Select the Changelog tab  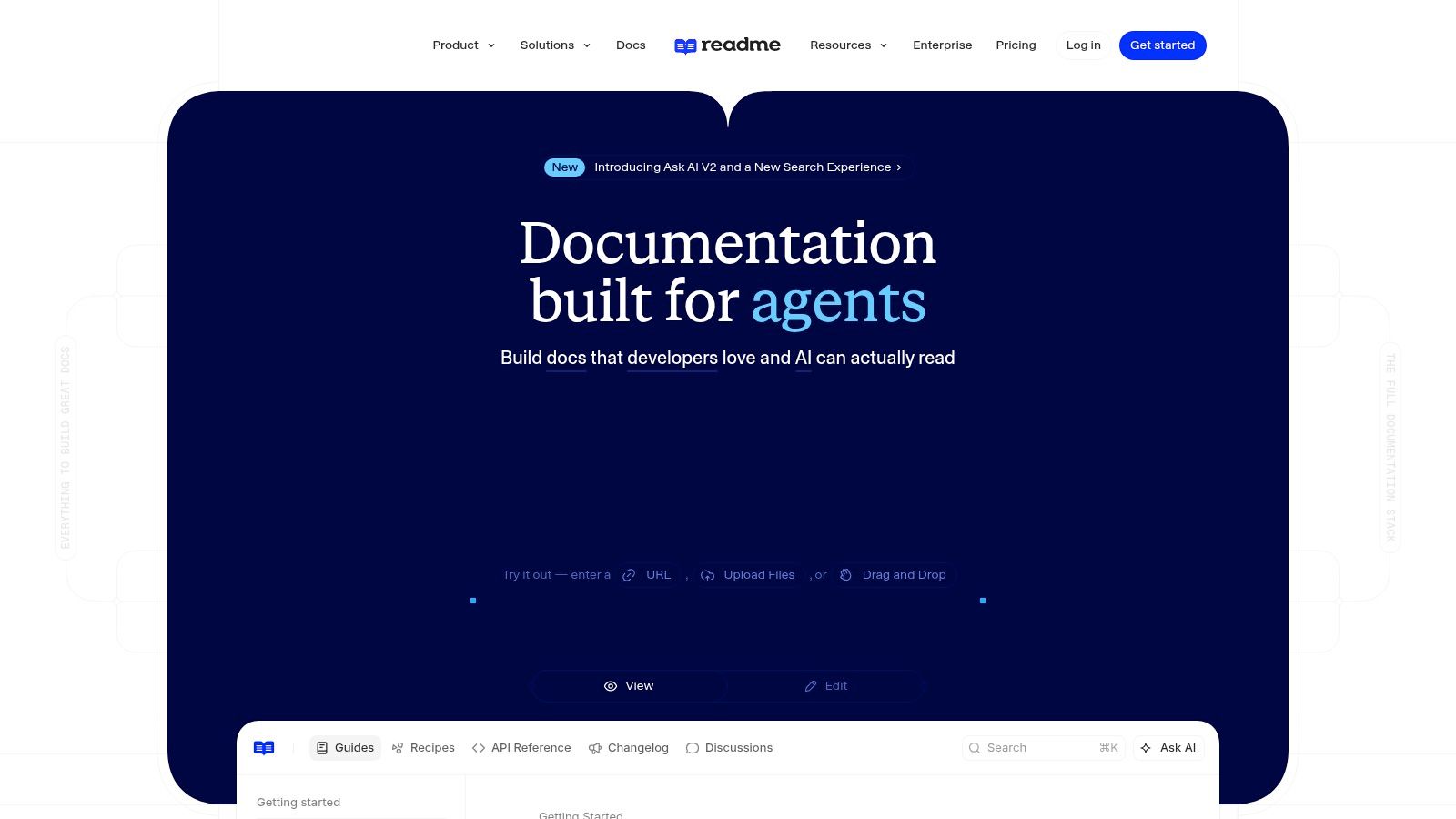point(629,748)
